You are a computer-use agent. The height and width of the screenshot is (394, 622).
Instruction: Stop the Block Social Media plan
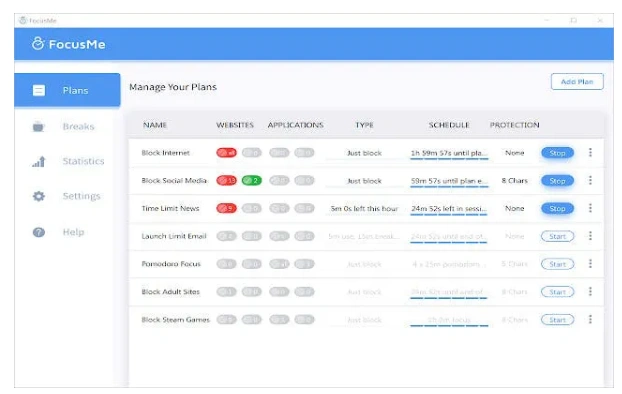tap(557, 181)
